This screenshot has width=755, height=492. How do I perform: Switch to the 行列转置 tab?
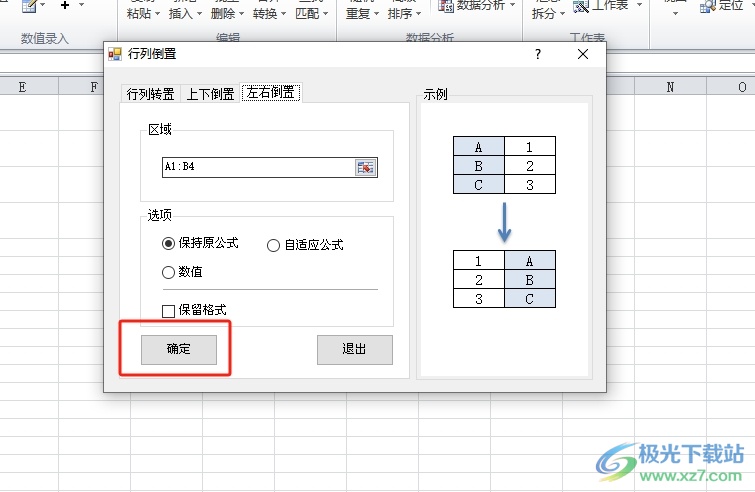click(x=151, y=94)
